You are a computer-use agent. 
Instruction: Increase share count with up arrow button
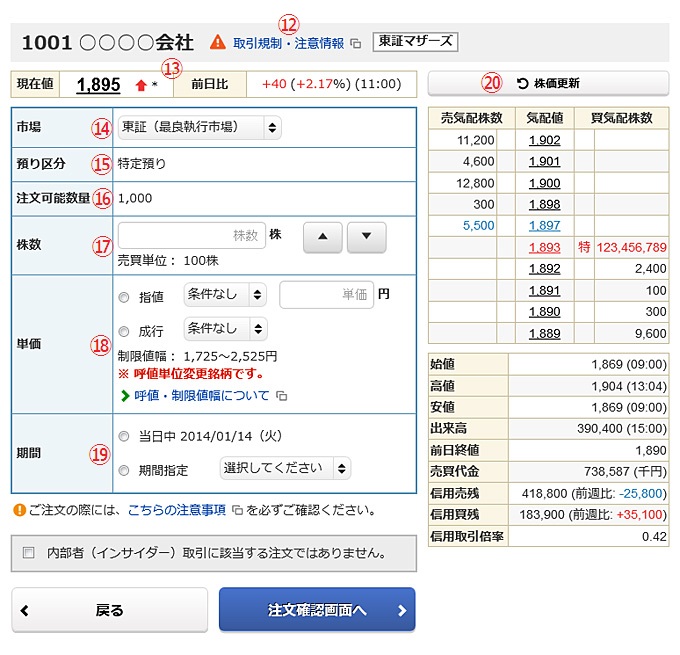pos(323,237)
